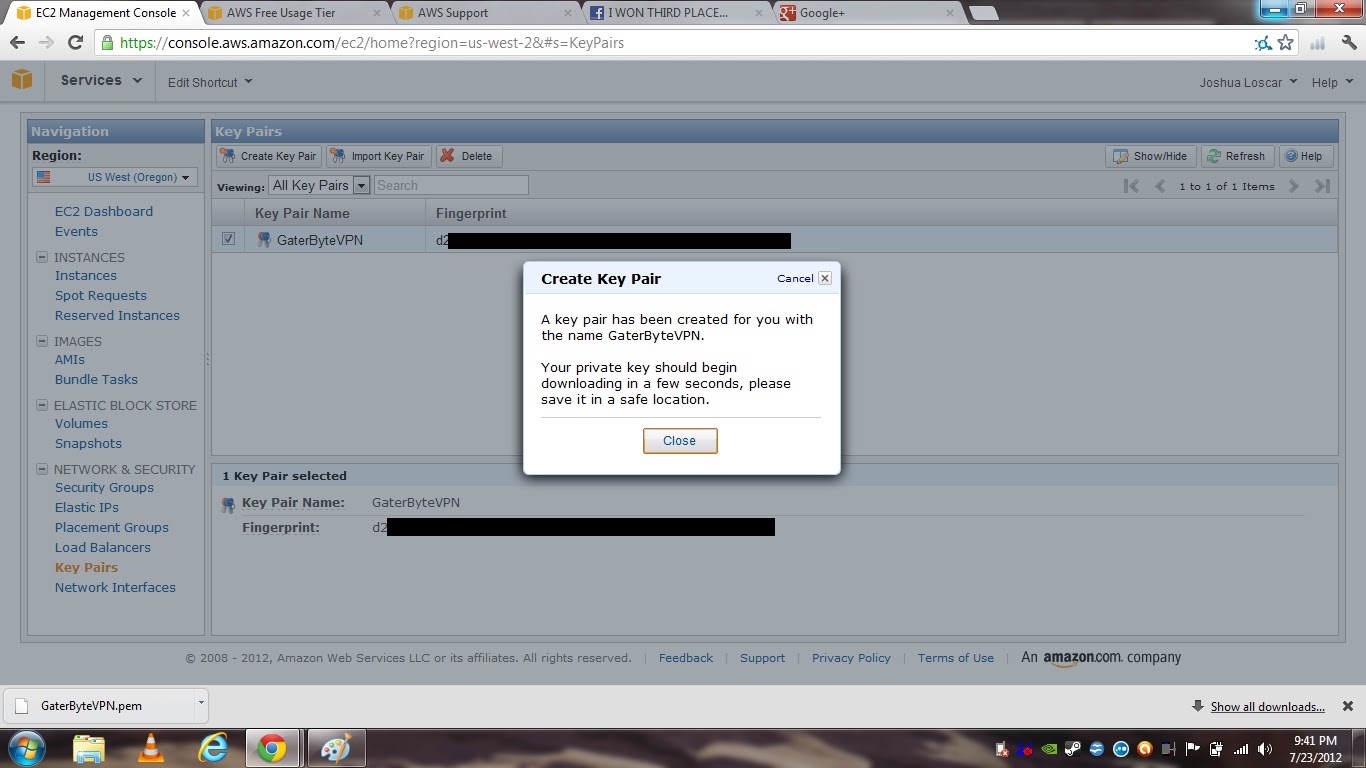The image size is (1366, 768).
Task: Go to Elastic IPs page
Action: pos(87,507)
